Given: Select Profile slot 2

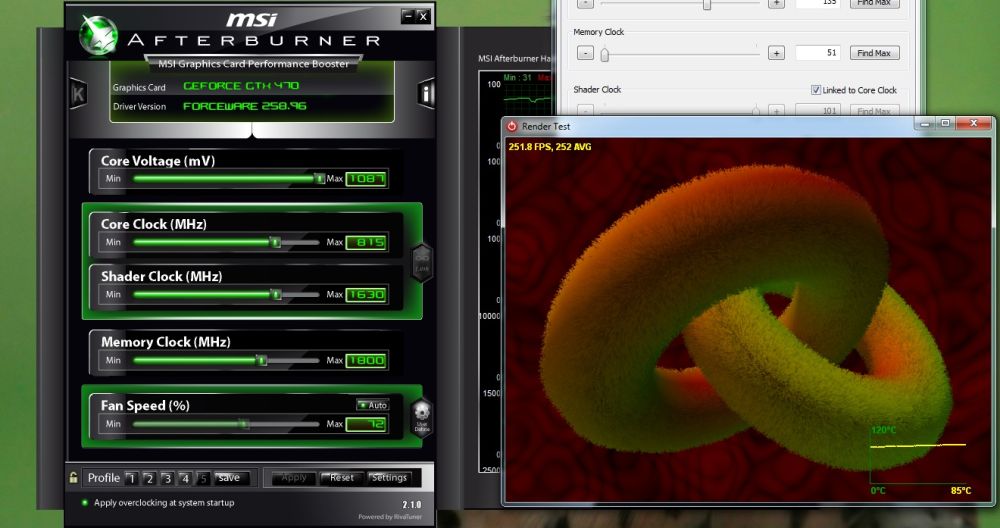Looking at the screenshot, I should point(149,478).
